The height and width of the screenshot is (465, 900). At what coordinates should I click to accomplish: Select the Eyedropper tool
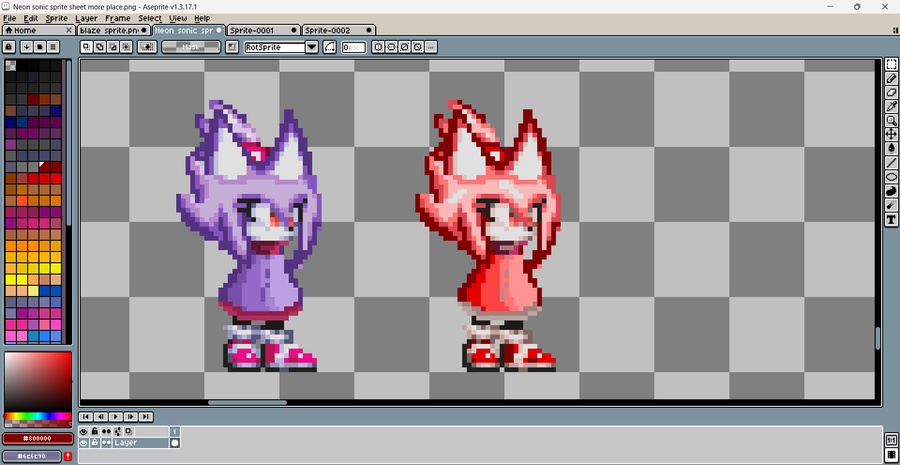click(x=891, y=106)
